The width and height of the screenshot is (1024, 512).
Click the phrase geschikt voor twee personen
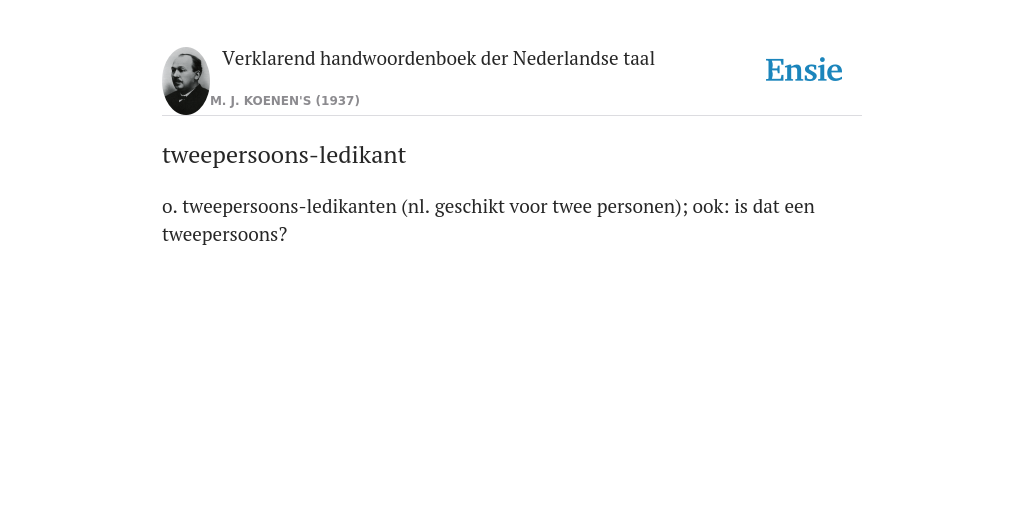pyautogui.click(x=552, y=207)
